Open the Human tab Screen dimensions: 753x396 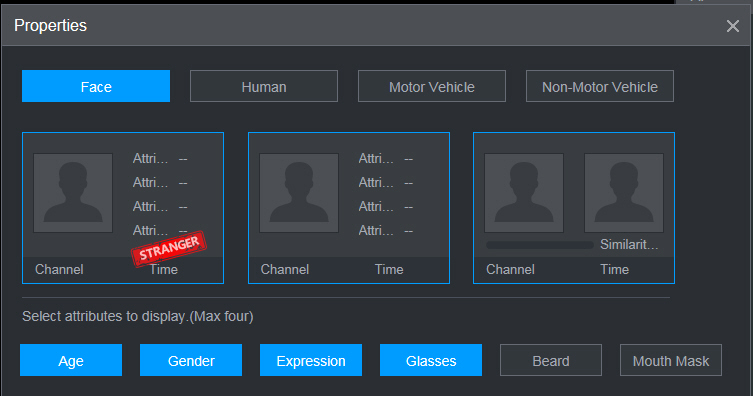(x=264, y=86)
